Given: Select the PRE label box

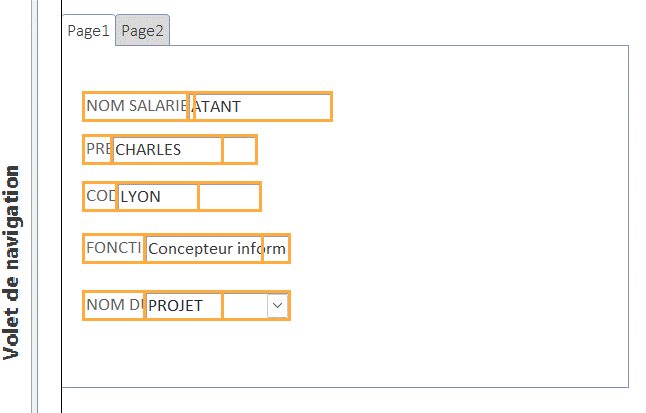Looking at the screenshot, I should [98, 149].
